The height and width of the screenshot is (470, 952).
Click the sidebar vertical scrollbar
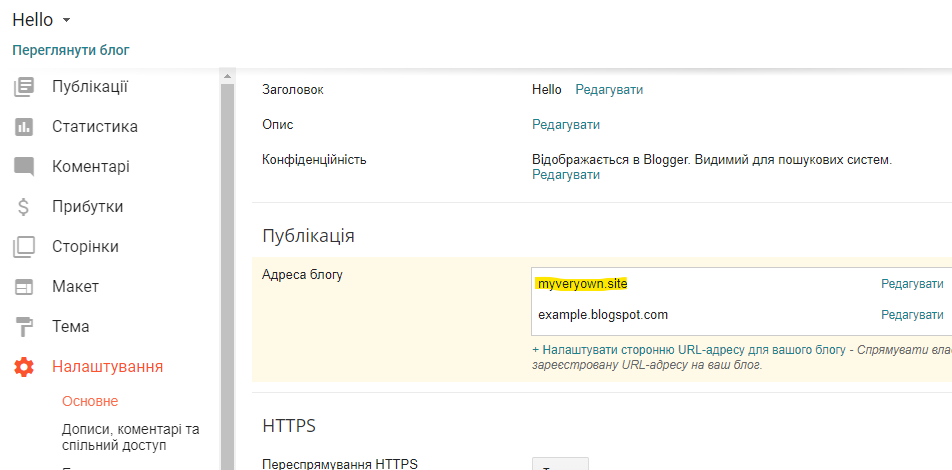tap(227, 270)
